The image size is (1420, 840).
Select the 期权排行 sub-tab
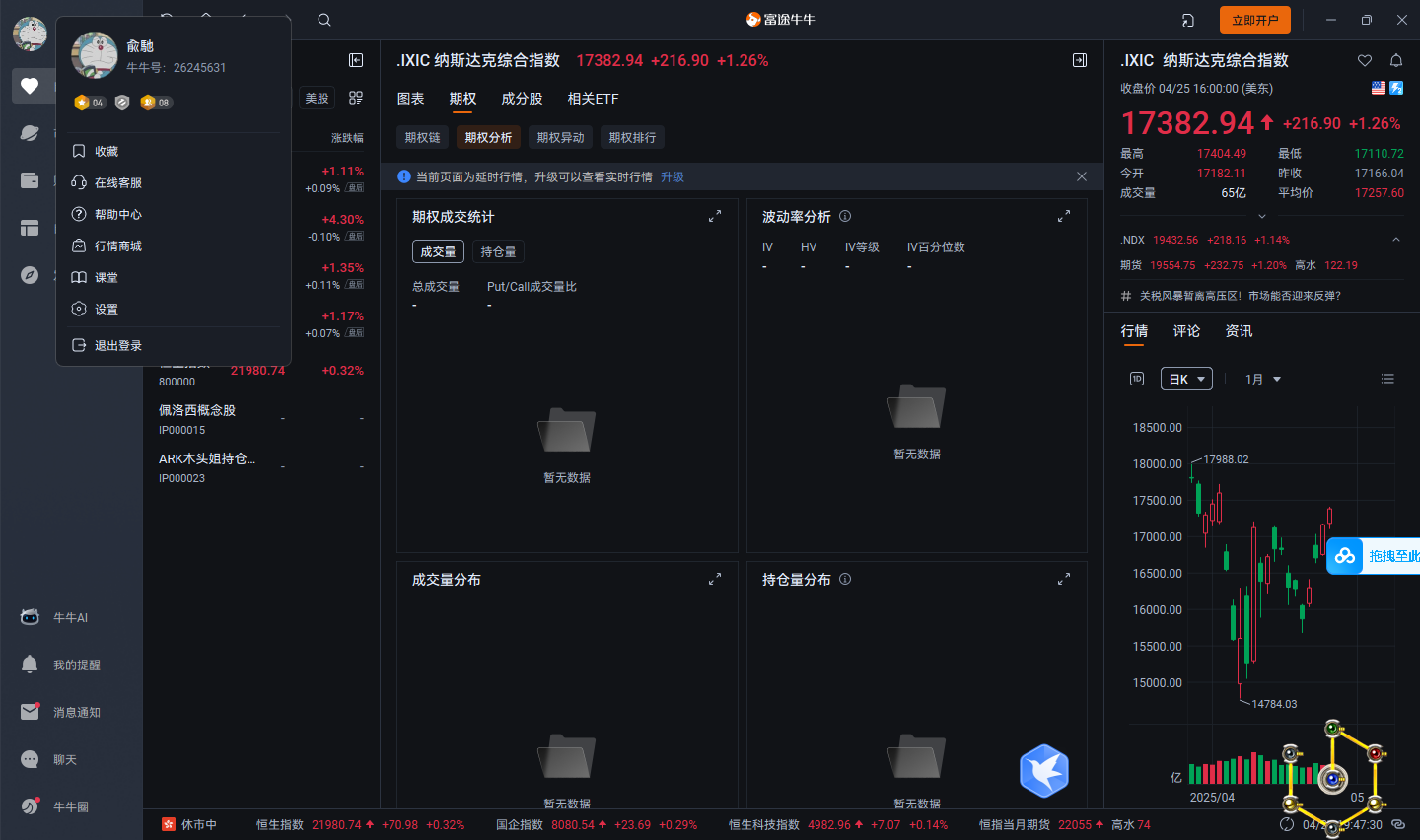coord(632,137)
